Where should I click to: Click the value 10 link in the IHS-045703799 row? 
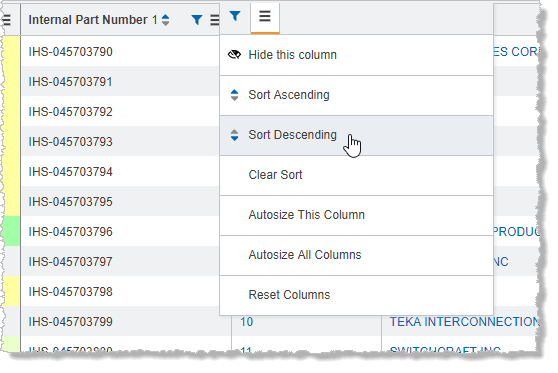pyautogui.click(x=246, y=322)
